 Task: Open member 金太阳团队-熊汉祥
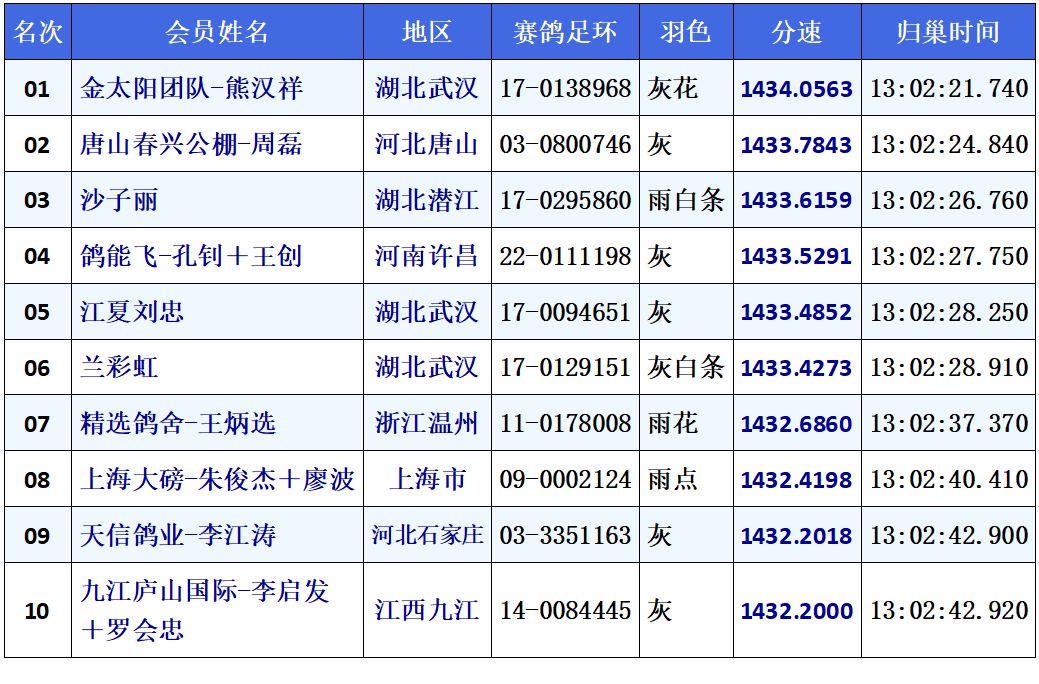click(191, 89)
